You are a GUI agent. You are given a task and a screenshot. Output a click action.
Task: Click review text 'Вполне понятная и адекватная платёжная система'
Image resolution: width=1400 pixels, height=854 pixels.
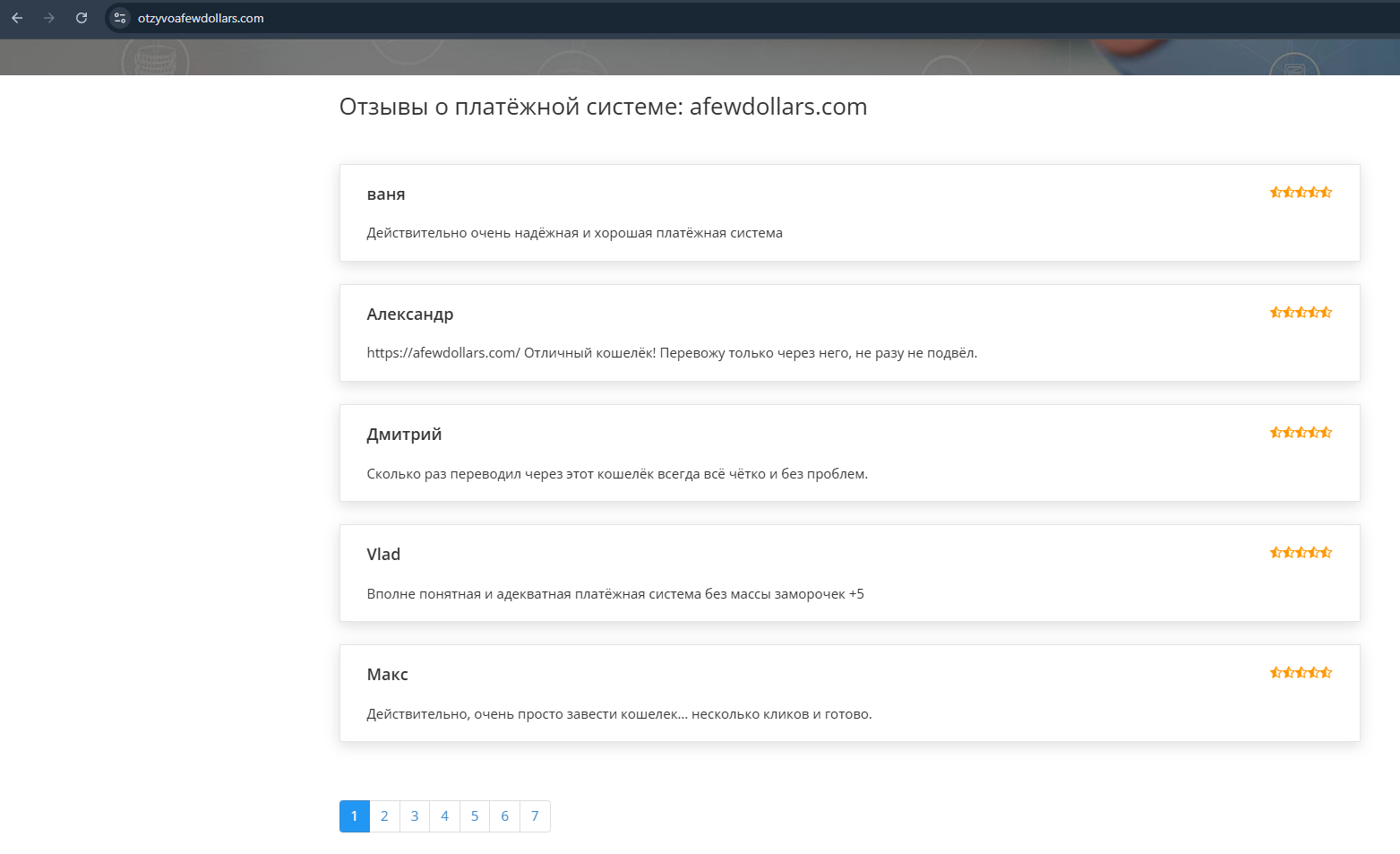pos(615,594)
